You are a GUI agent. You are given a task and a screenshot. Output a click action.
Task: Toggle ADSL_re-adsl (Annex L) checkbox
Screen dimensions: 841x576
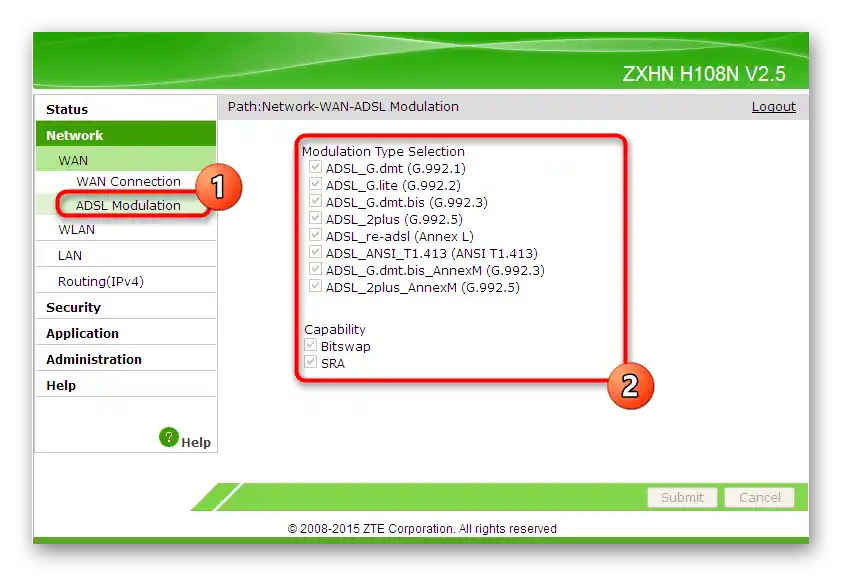coord(315,235)
